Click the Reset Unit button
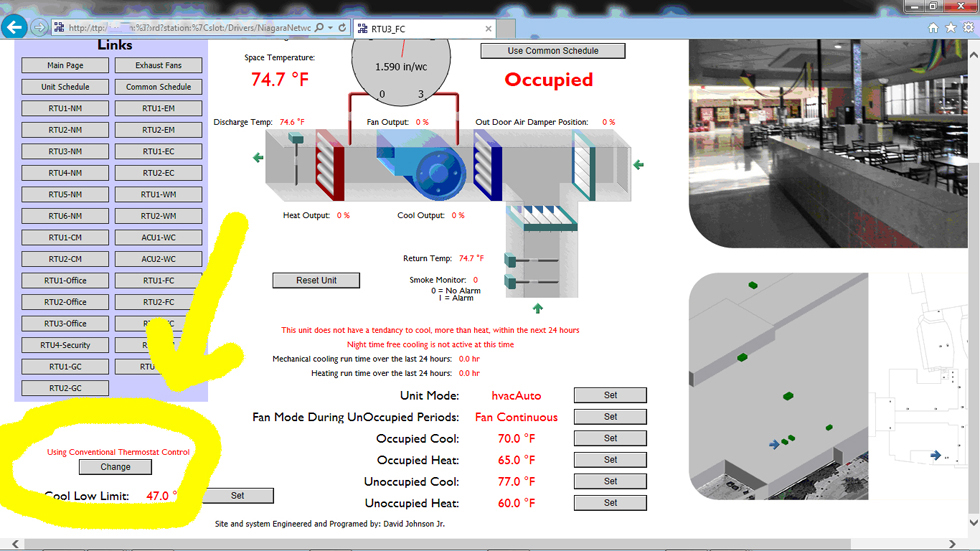 click(316, 280)
